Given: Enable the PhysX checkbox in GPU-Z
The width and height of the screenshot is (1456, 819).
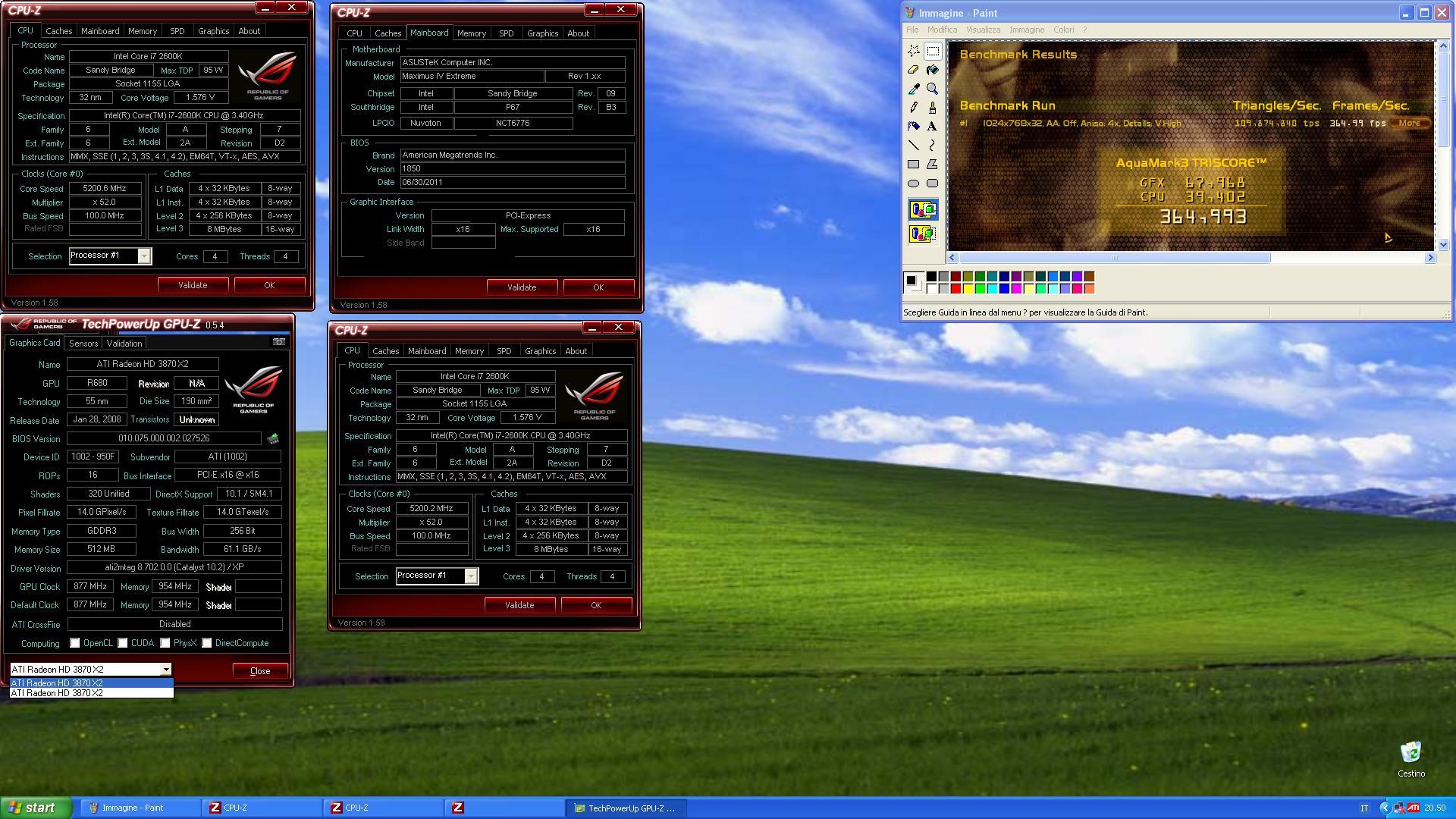Looking at the screenshot, I should (x=165, y=643).
